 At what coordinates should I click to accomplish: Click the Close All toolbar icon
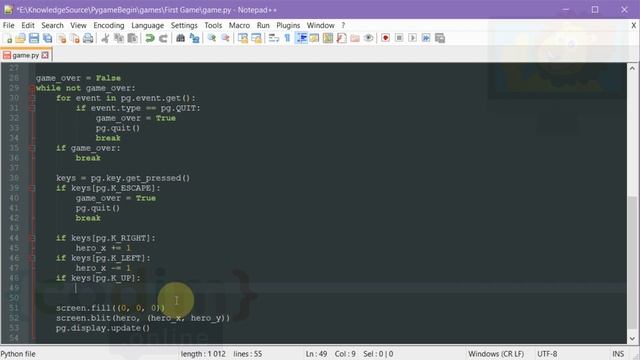pyautogui.click(x=75, y=38)
